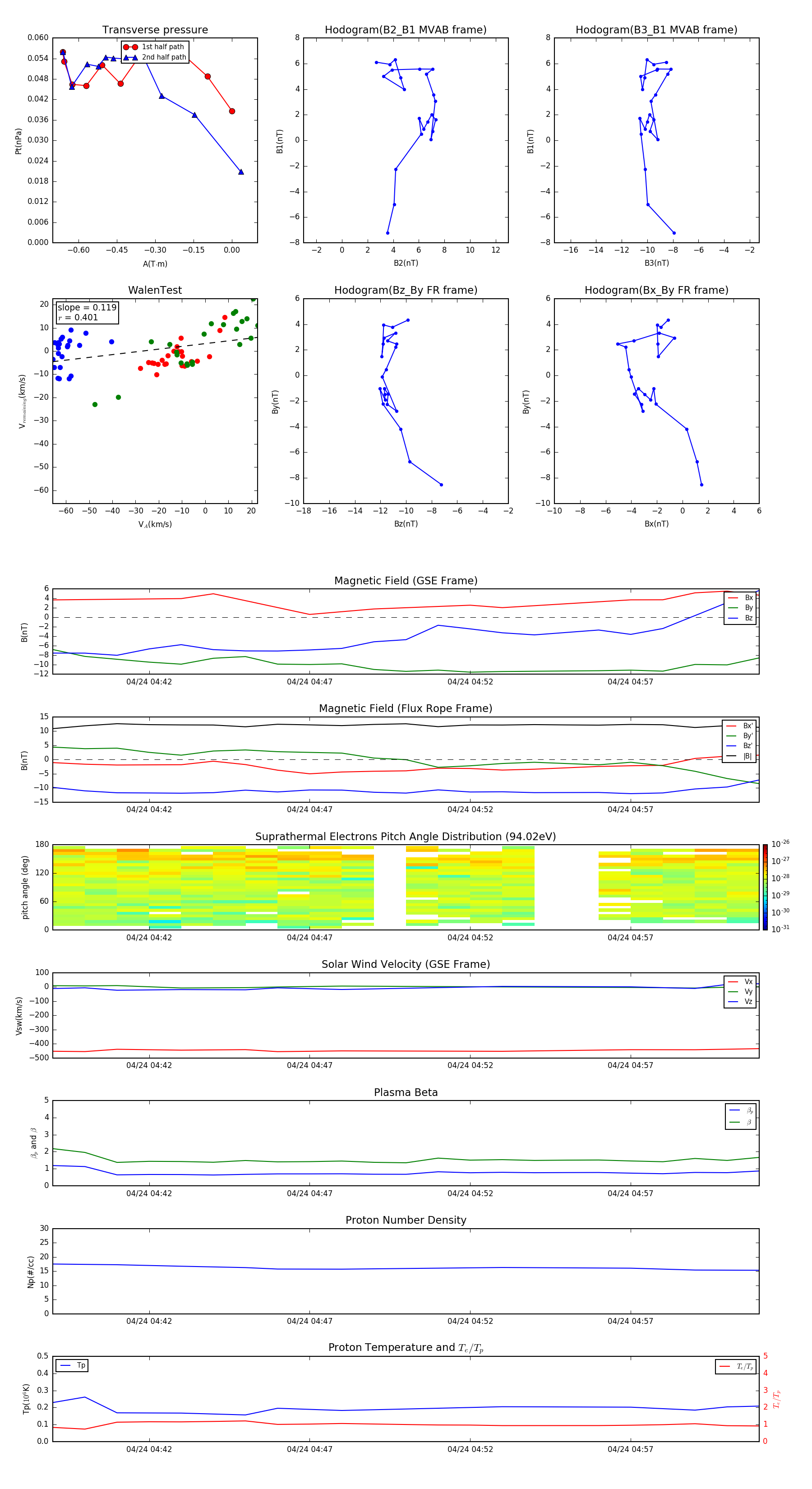Click 'Proton Temperature and Te/Tp' title
The width and height of the screenshot is (812, 1489).
click(406, 1348)
